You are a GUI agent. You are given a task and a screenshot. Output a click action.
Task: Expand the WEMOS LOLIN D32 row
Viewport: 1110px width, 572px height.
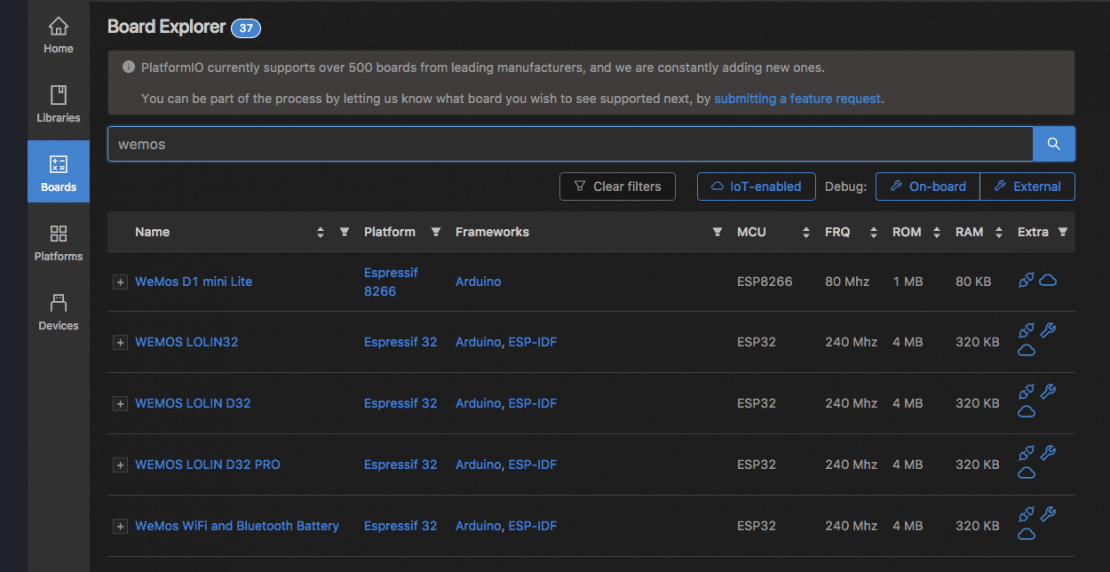tap(120, 404)
